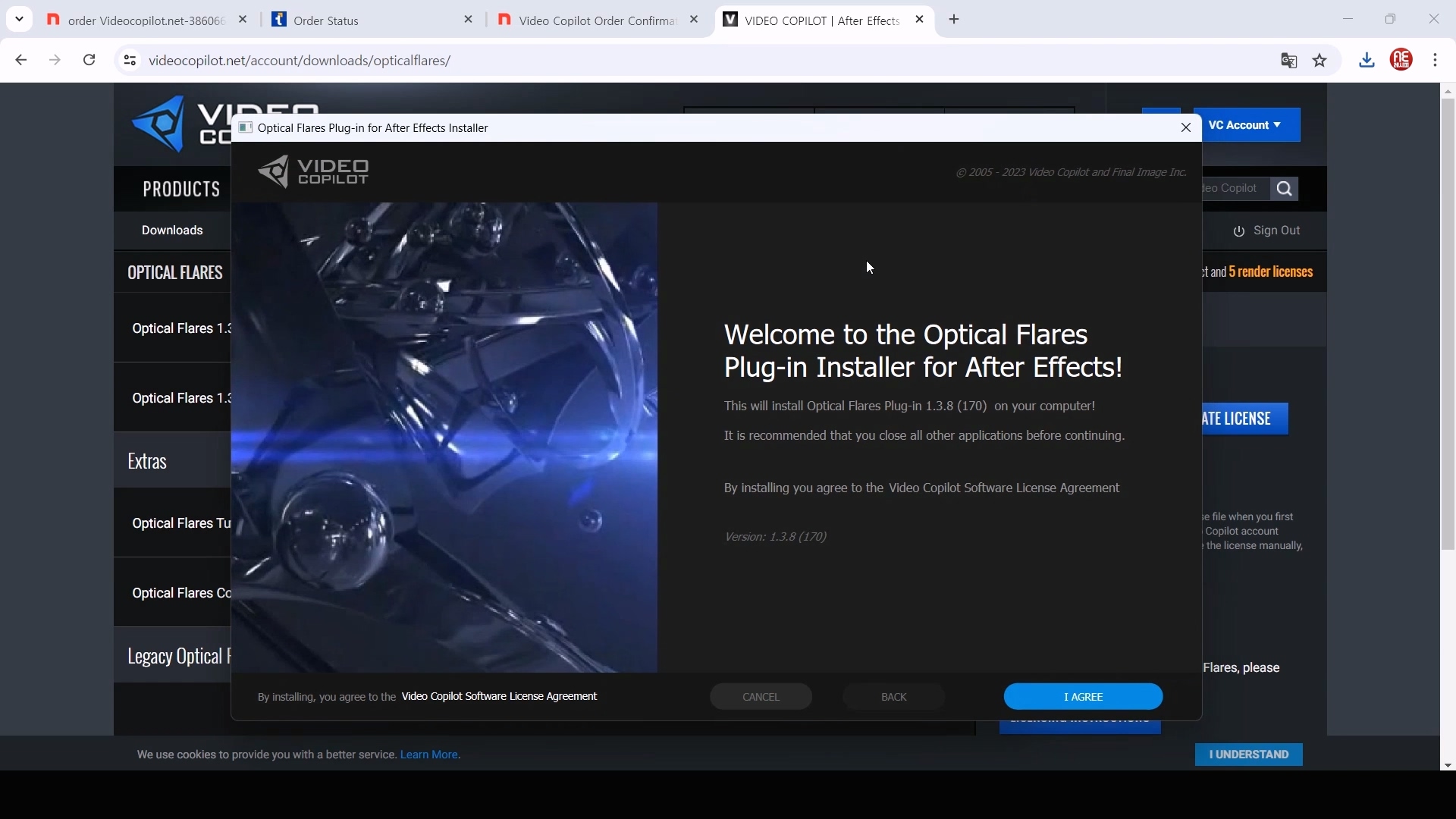Click the Google Translate page icon
The image size is (1456, 819).
coord(1289,61)
